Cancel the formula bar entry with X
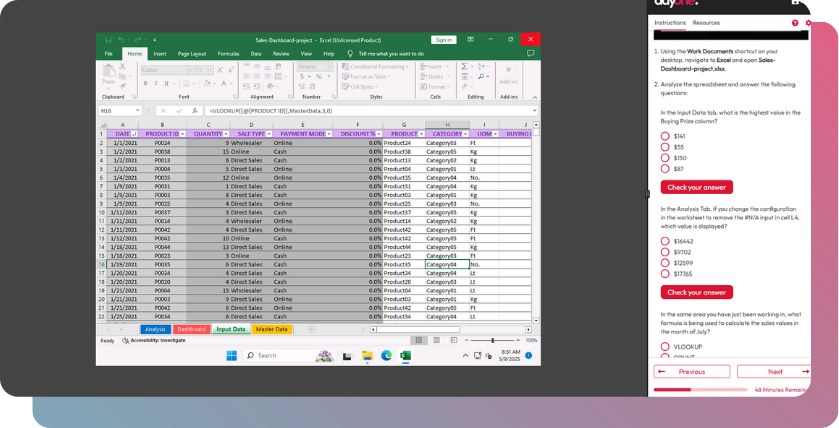The image size is (839, 428). pos(163,111)
